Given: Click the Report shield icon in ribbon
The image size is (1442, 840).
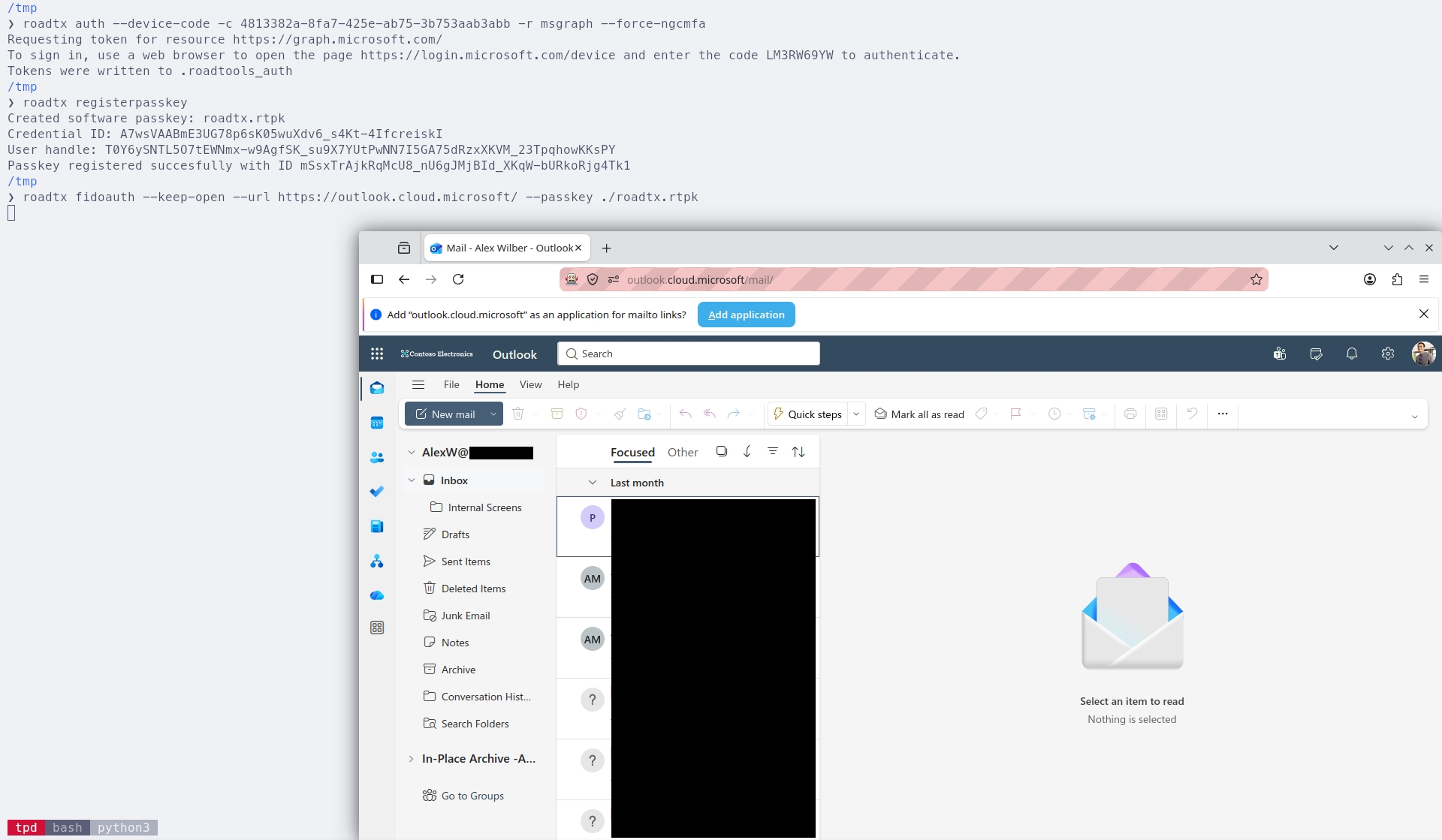Looking at the screenshot, I should (x=581, y=414).
